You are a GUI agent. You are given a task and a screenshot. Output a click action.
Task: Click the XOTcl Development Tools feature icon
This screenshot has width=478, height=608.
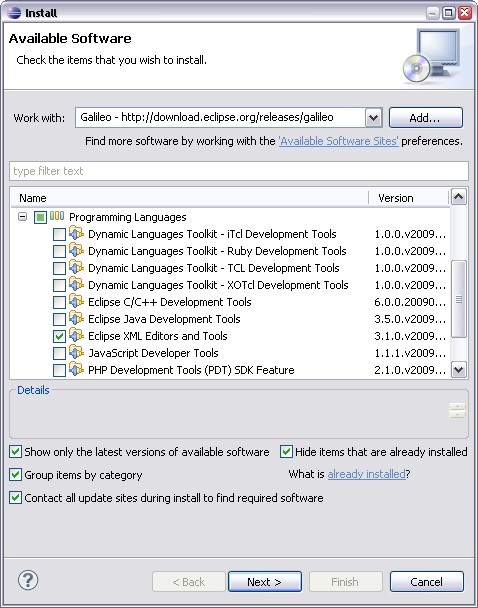click(x=76, y=285)
